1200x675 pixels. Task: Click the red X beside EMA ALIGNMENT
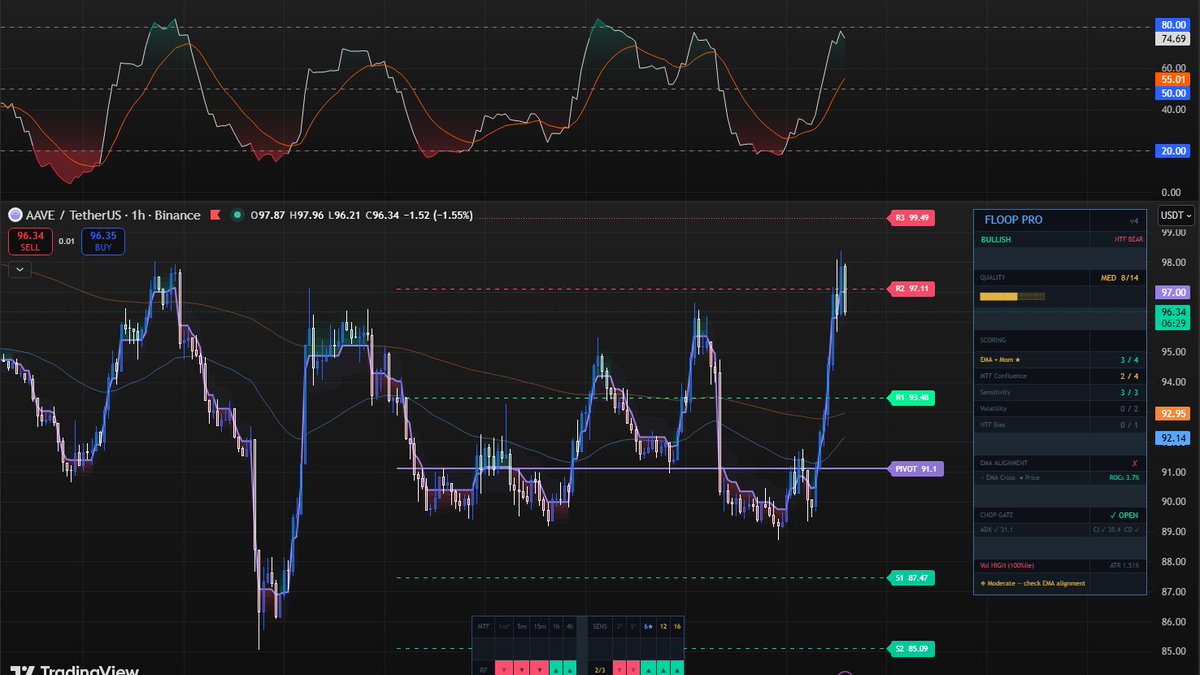point(1133,463)
